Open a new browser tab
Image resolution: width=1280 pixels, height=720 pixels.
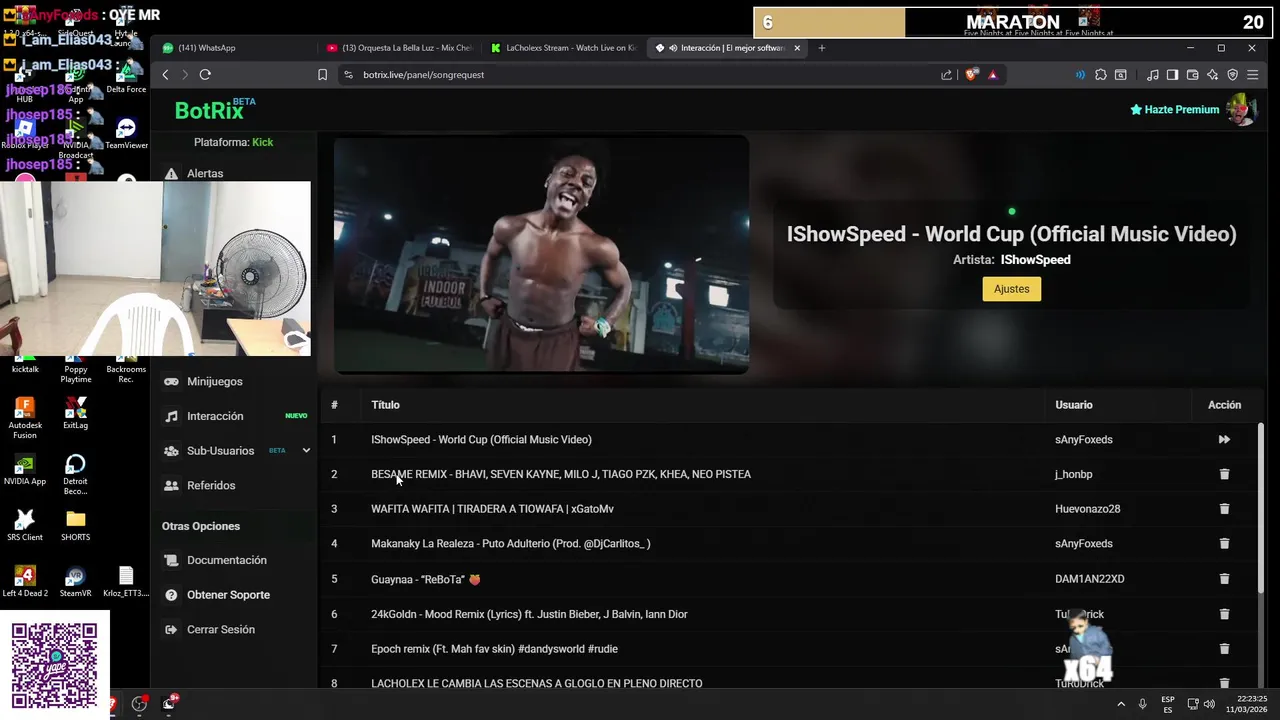point(822,48)
